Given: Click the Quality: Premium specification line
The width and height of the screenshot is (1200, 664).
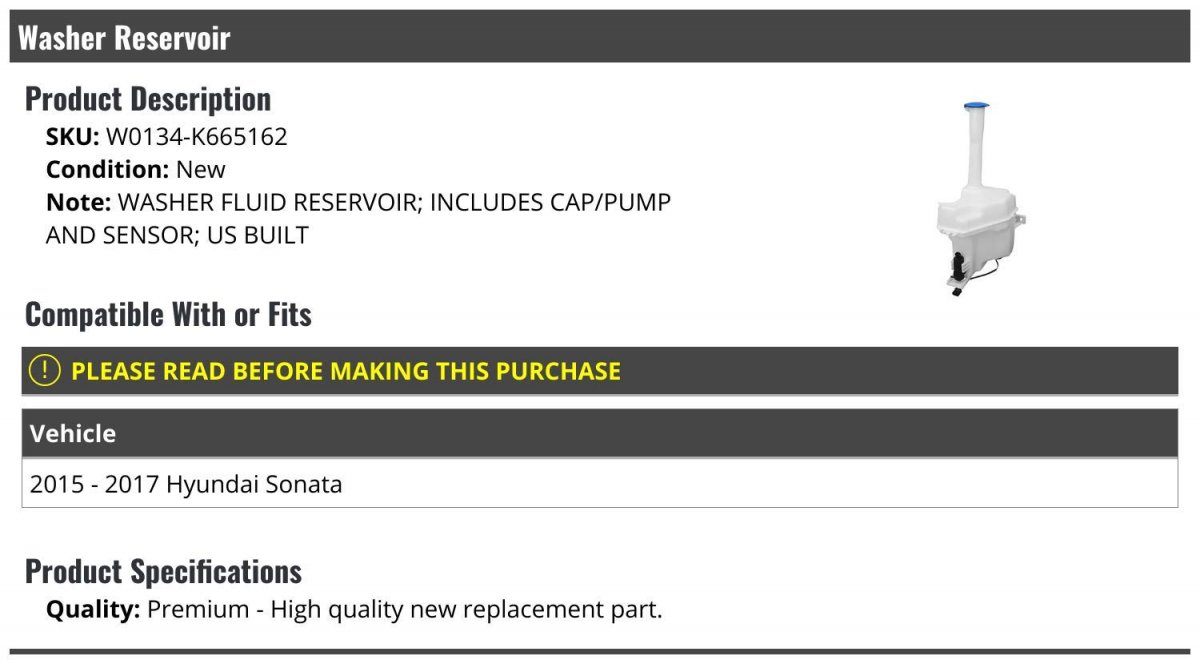Looking at the screenshot, I should tap(354, 609).
